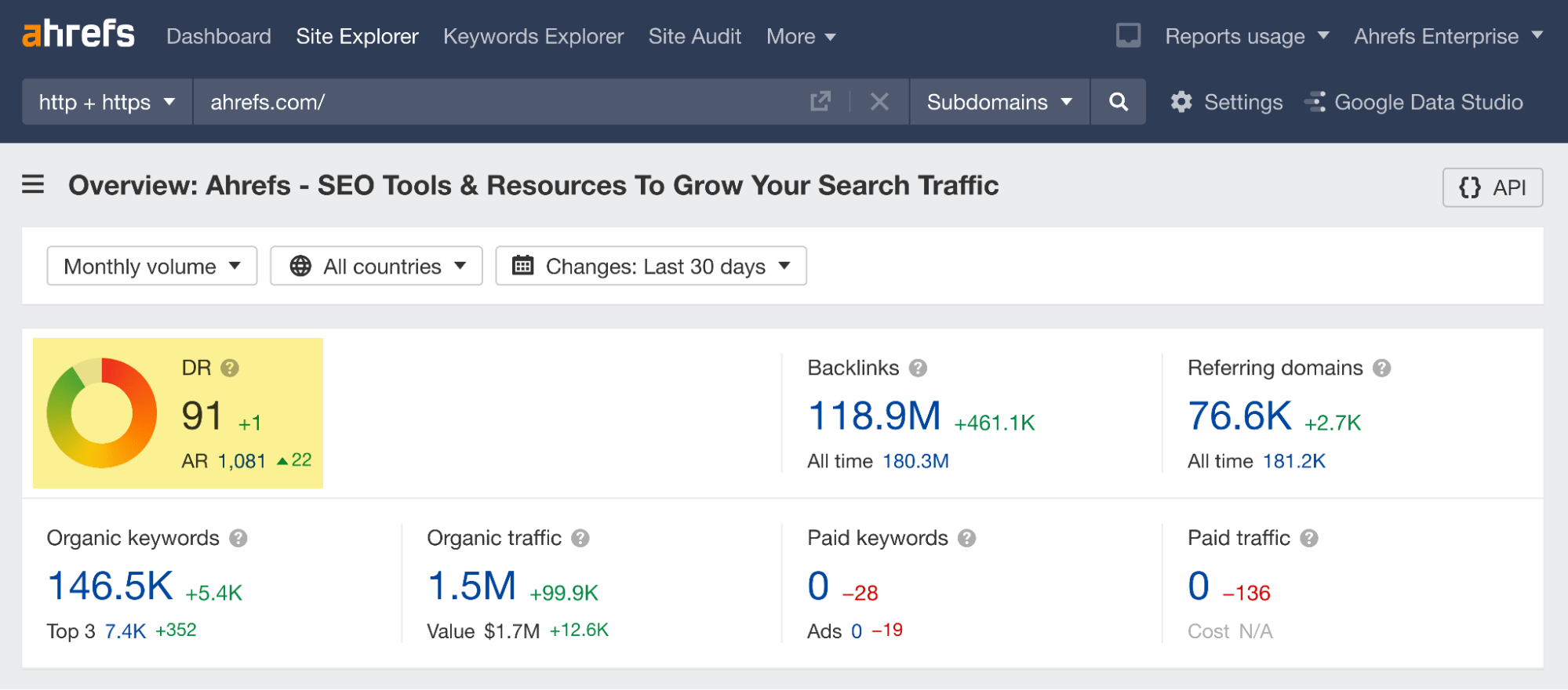The height and width of the screenshot is (690, 1568).
Task: Click the Referring domains help icon
Action: point(1382,368)
